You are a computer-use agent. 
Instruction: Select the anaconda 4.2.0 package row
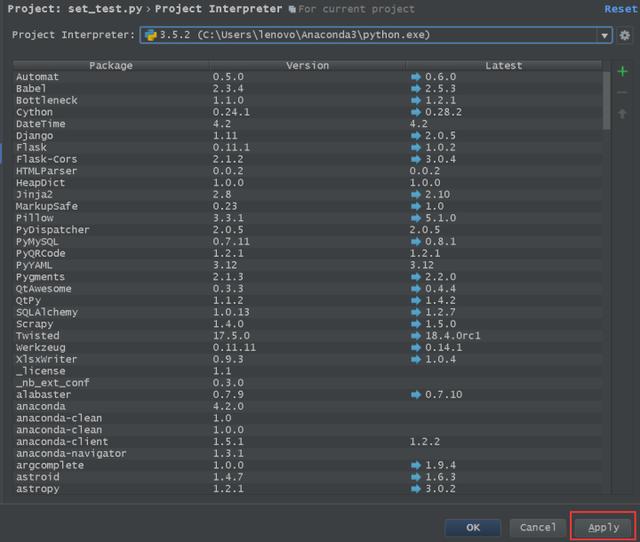[x=308, y=406]
